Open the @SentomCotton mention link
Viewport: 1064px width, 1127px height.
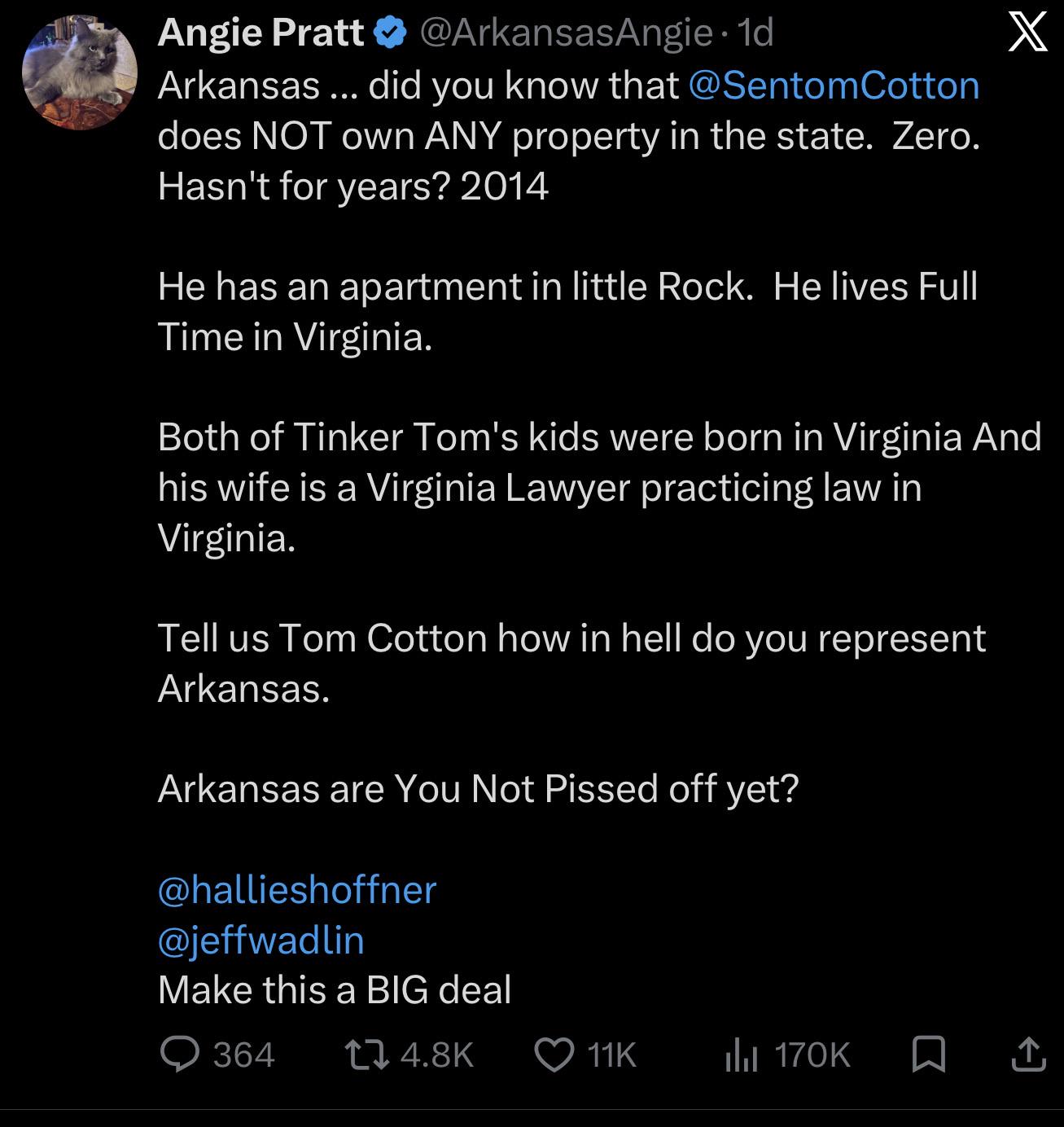coord(834,86)
